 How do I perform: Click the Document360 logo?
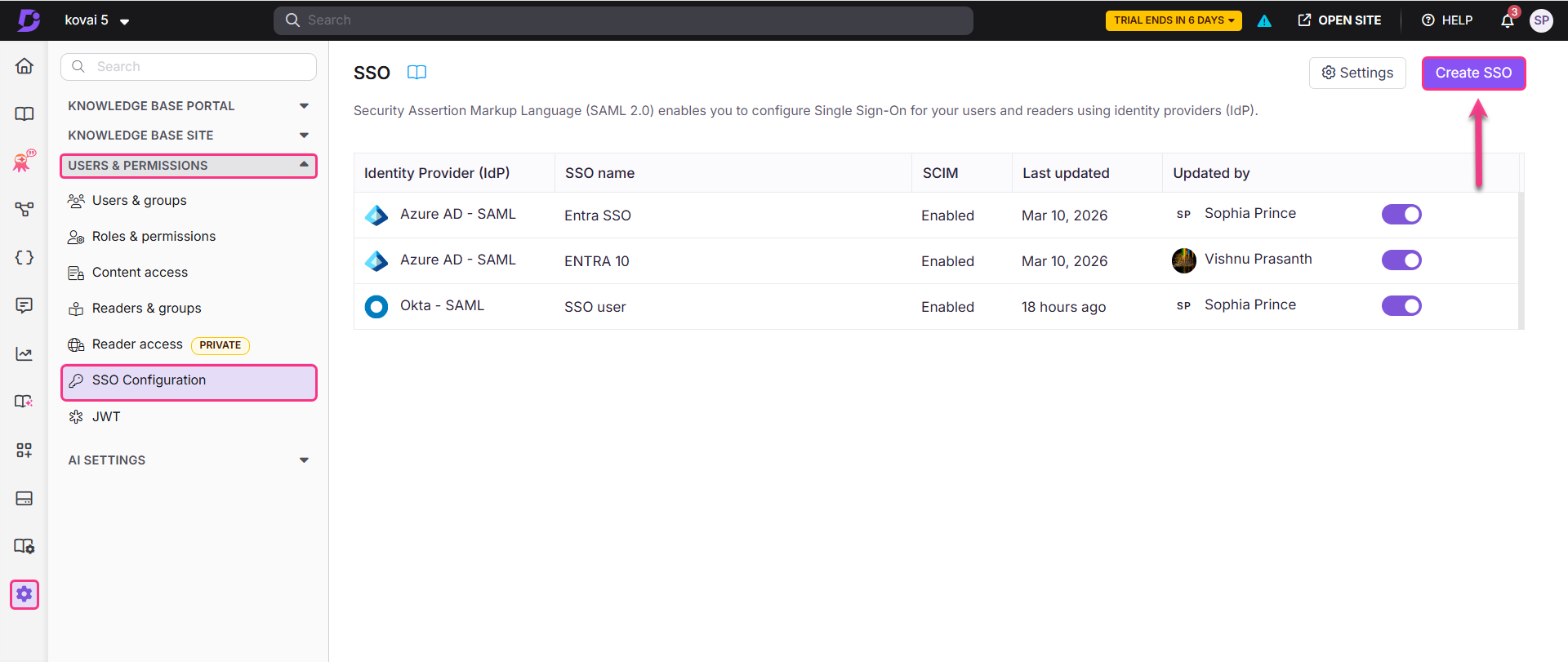(x=29, y=20)
